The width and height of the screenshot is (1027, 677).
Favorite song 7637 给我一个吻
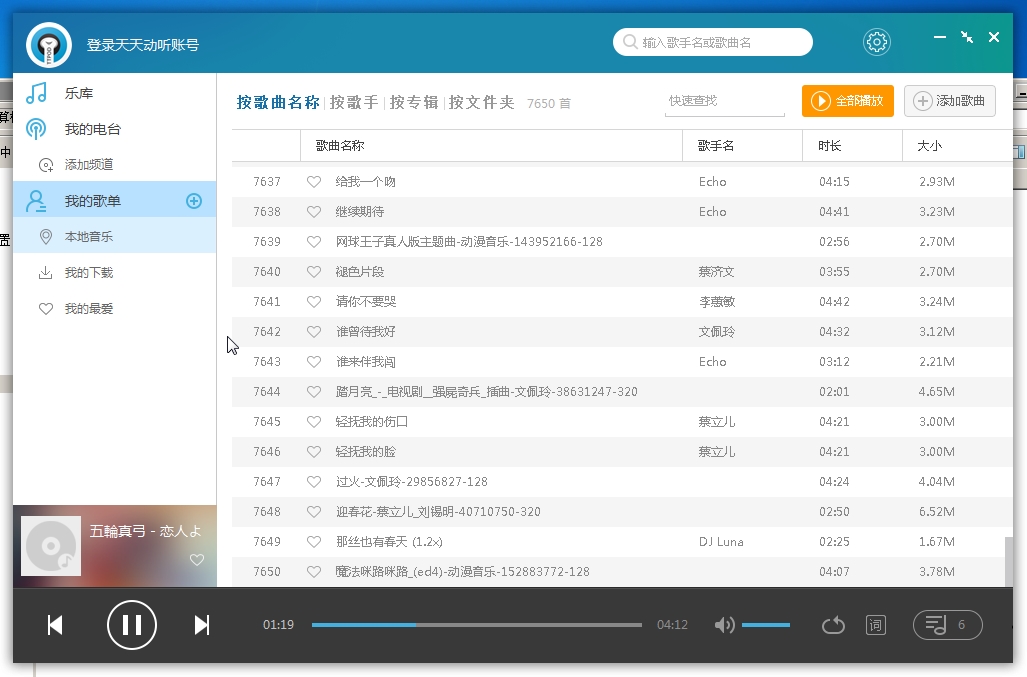[314, 181]
